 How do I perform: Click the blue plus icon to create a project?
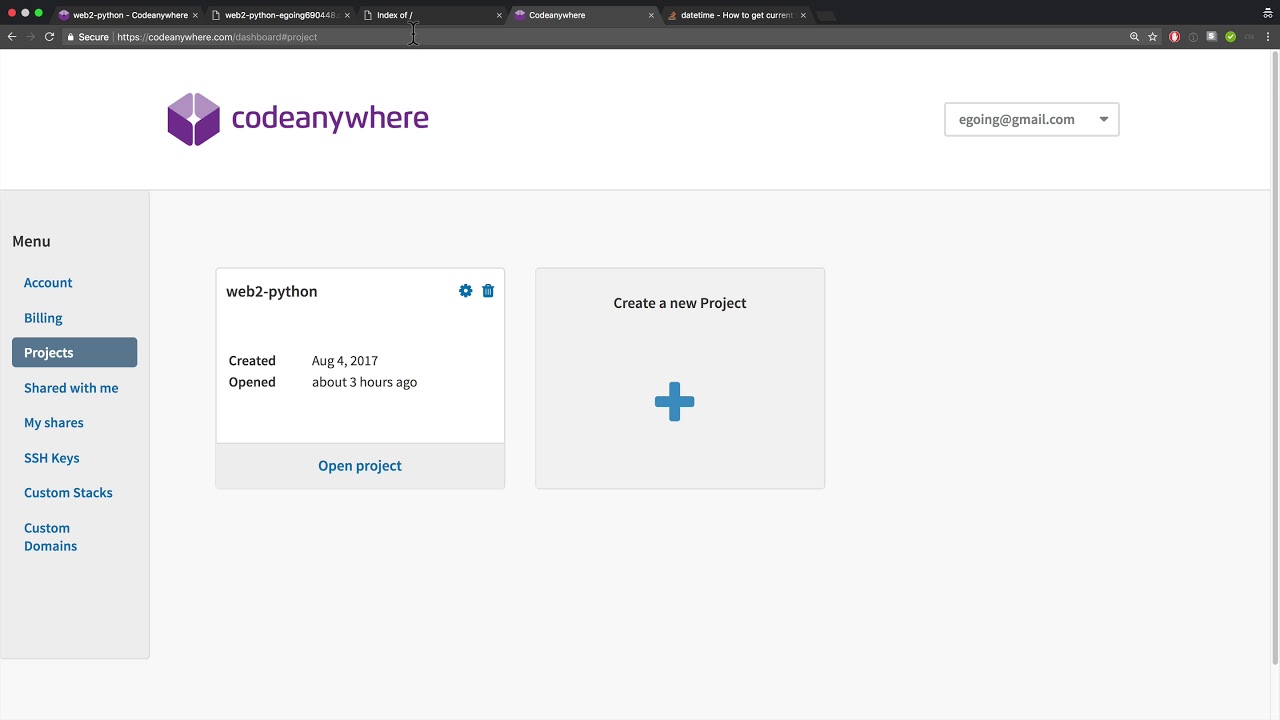pos(675,401)
